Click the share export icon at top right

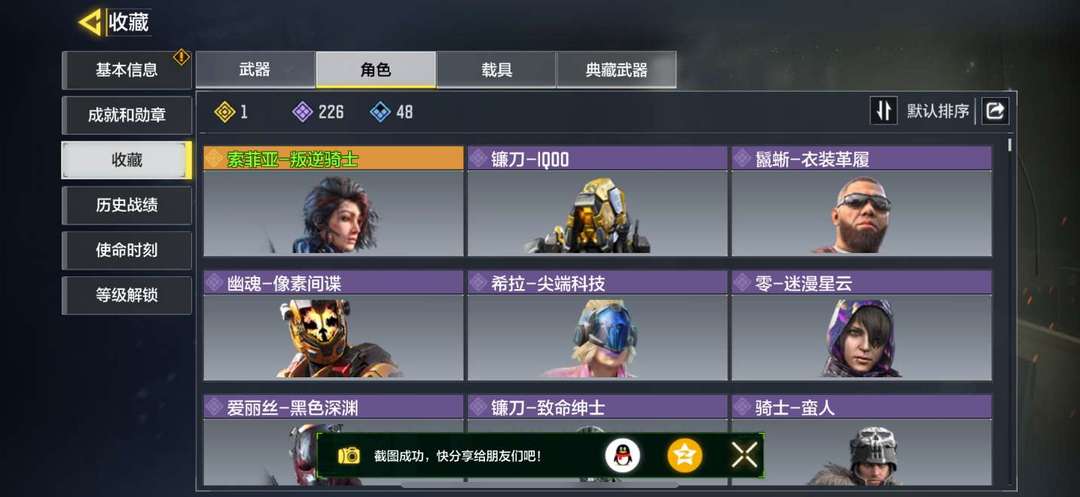[995, 111]
